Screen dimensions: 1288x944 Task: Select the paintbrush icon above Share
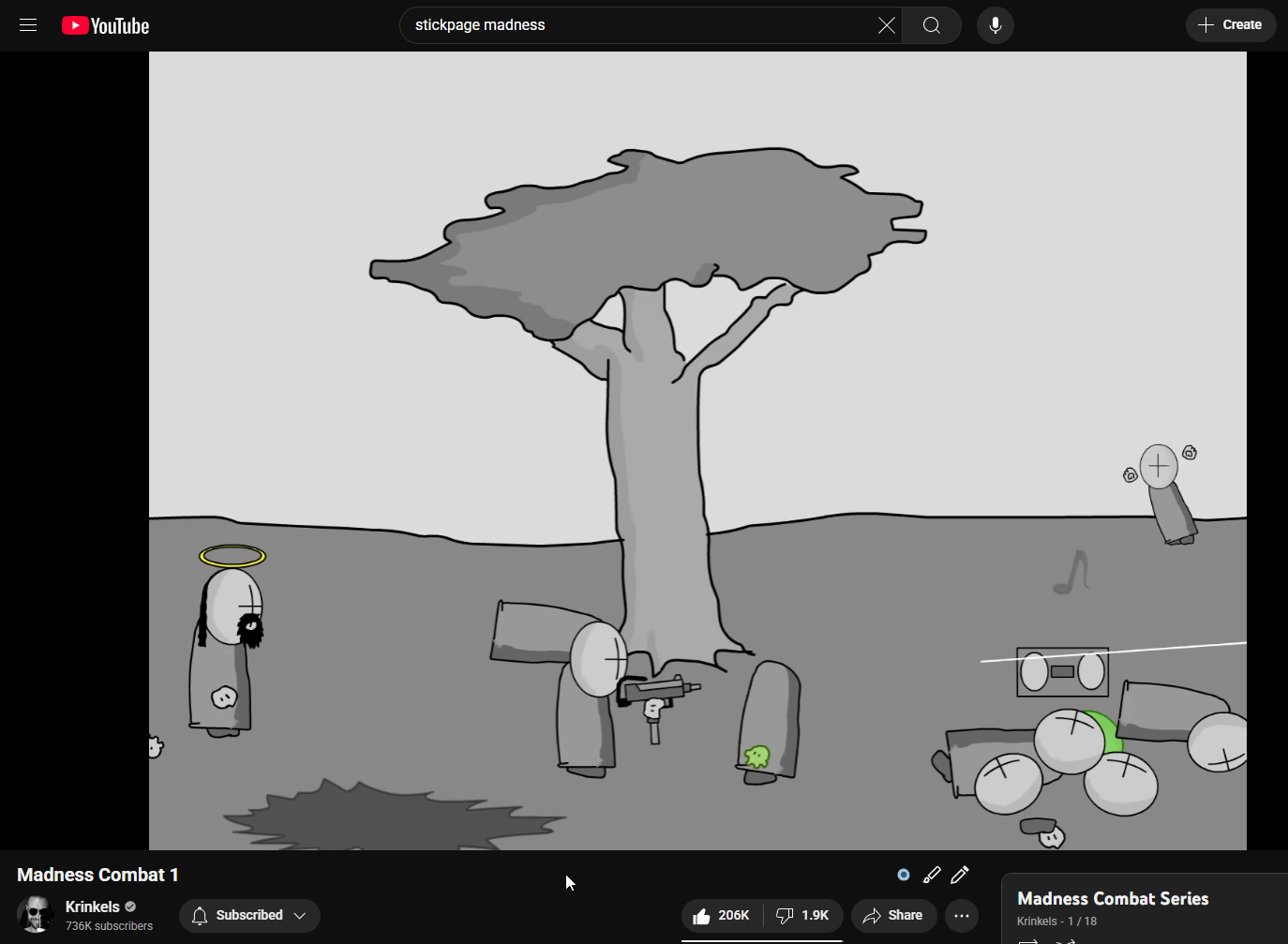932,875
